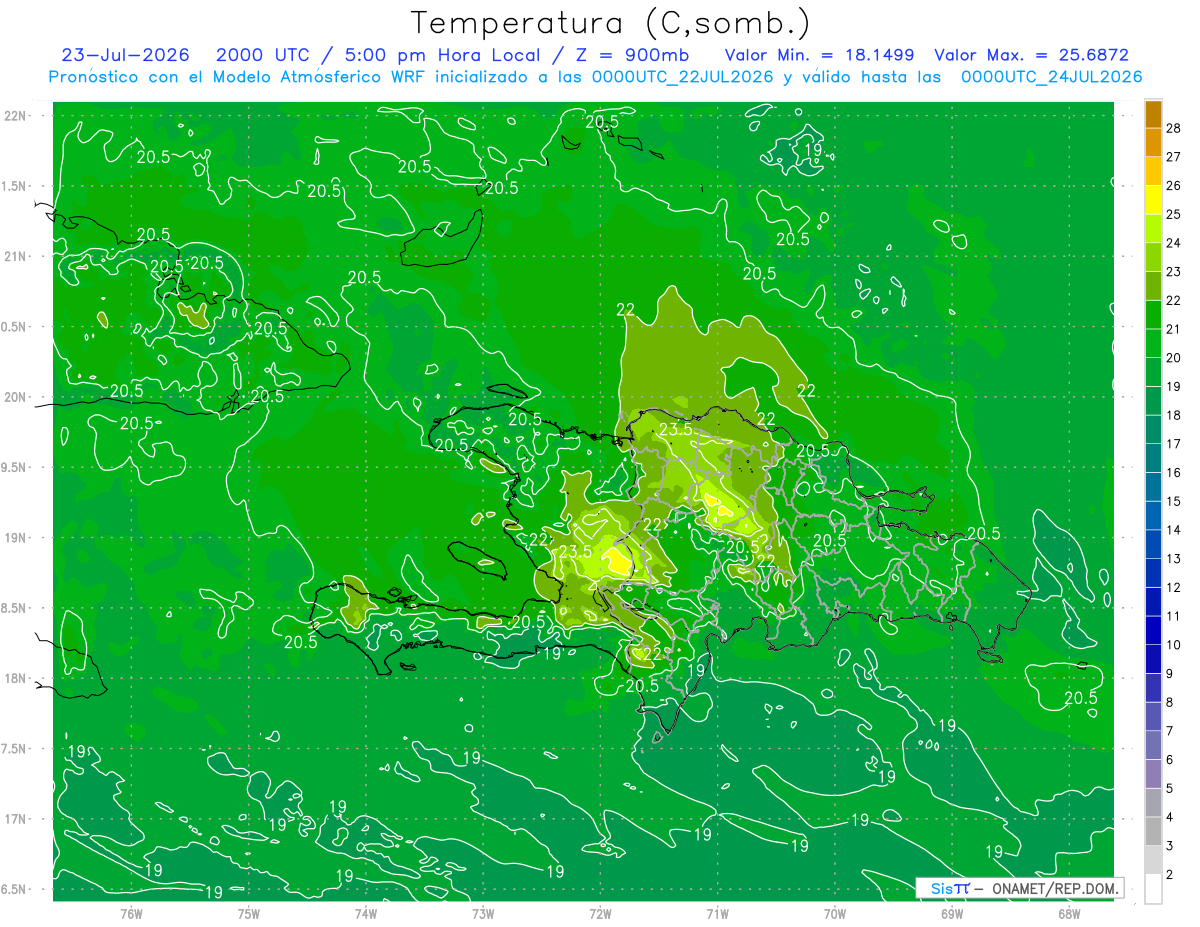The width and height of the screenshot is (1200, 927).
Task: Click the "20N" latitude axis label
Action: tap(16, 397)
